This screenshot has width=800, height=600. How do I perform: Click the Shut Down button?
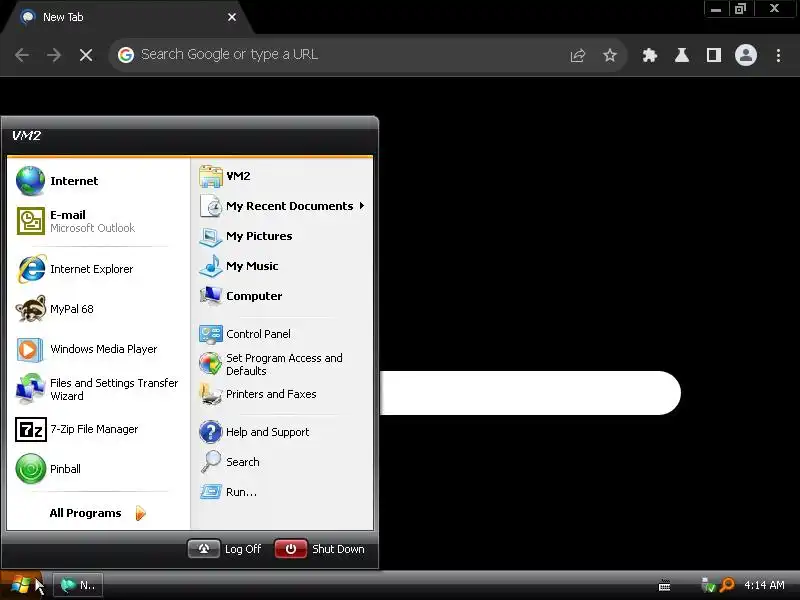(x=320, y=549)
